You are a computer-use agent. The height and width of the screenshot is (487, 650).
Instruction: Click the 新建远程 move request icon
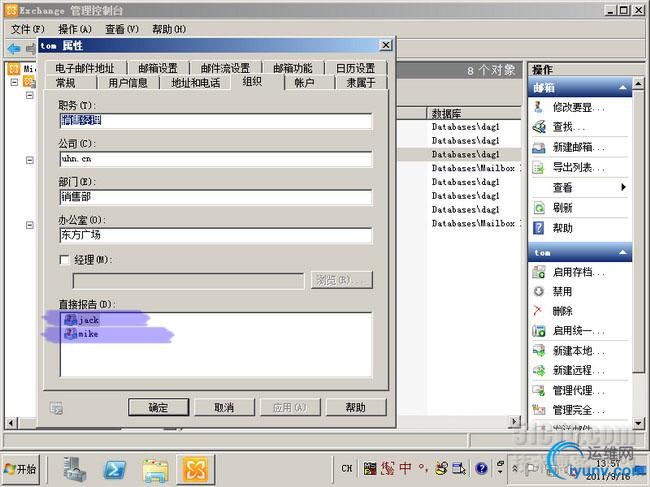[538, 370]
